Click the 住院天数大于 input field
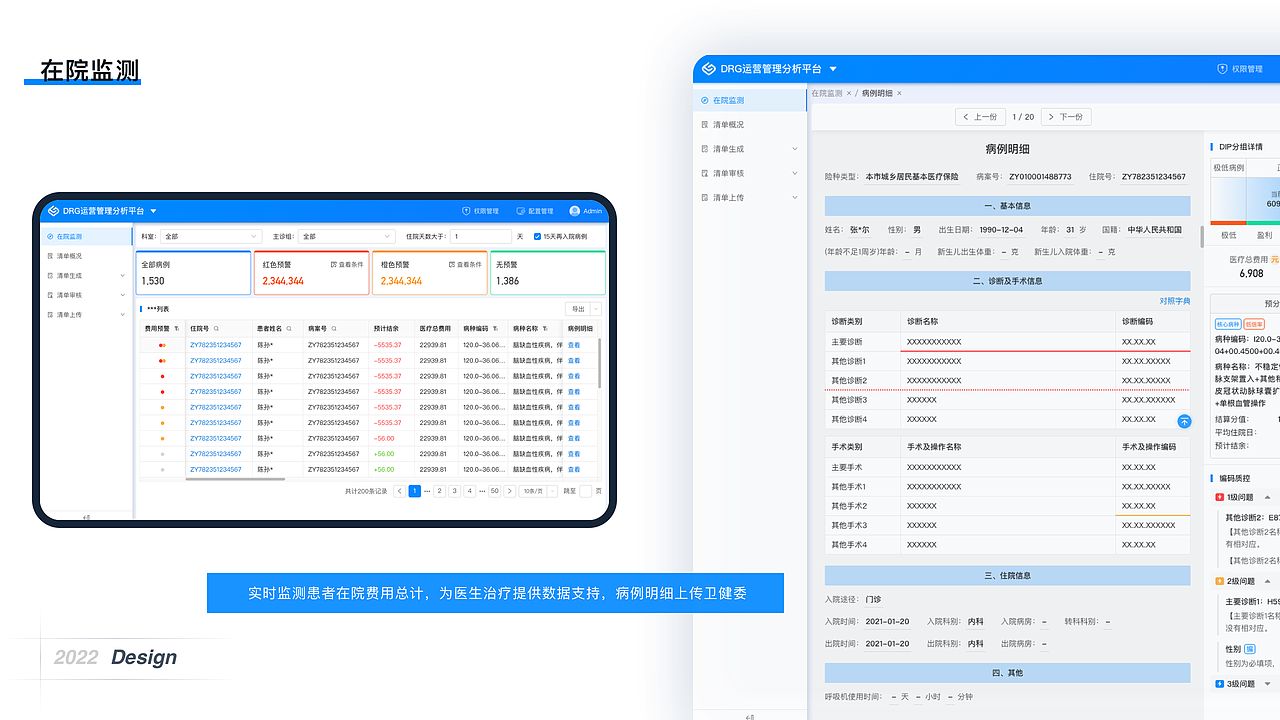 481,236
